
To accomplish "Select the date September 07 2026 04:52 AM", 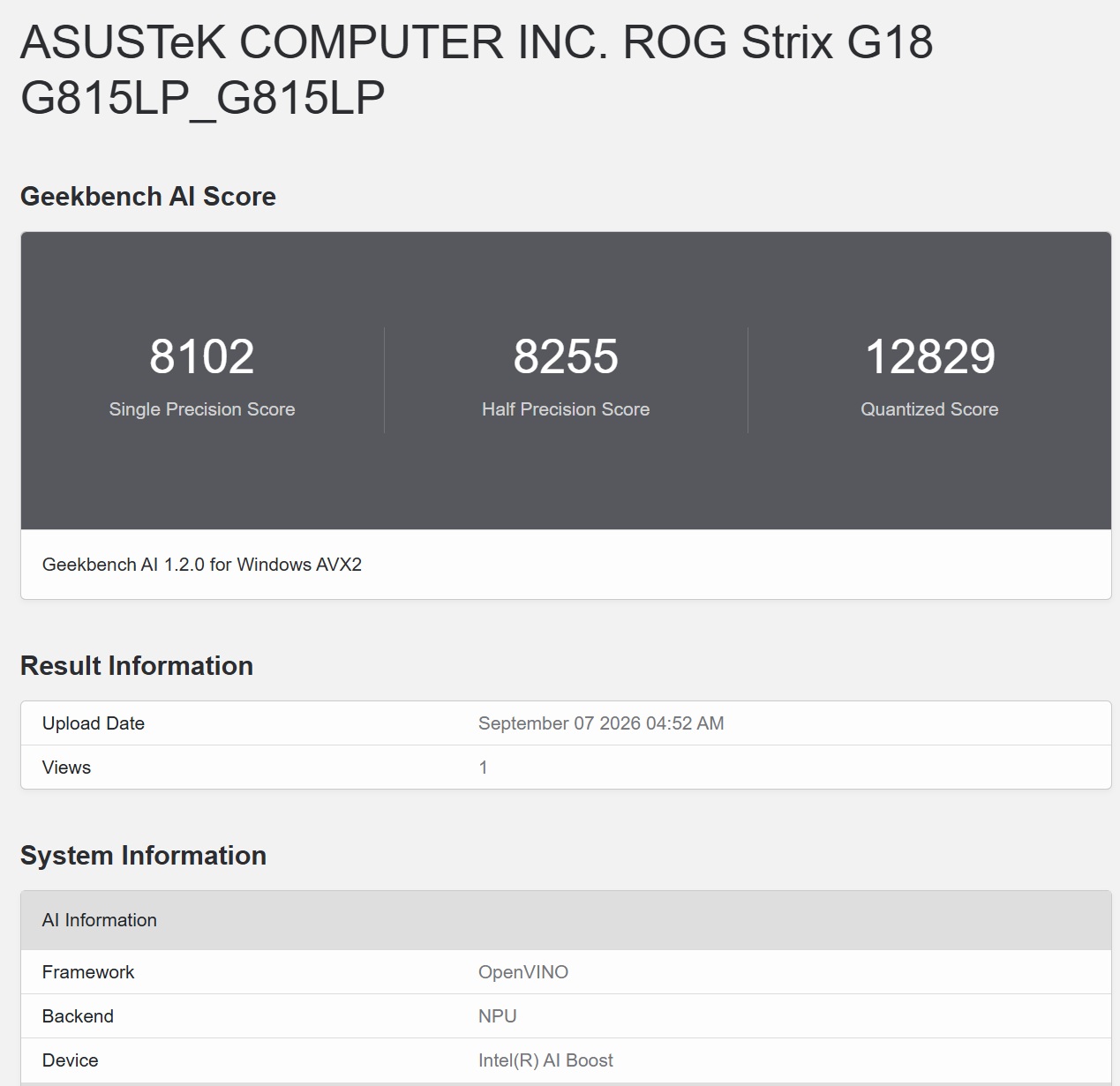I will [x=601, y=723].
